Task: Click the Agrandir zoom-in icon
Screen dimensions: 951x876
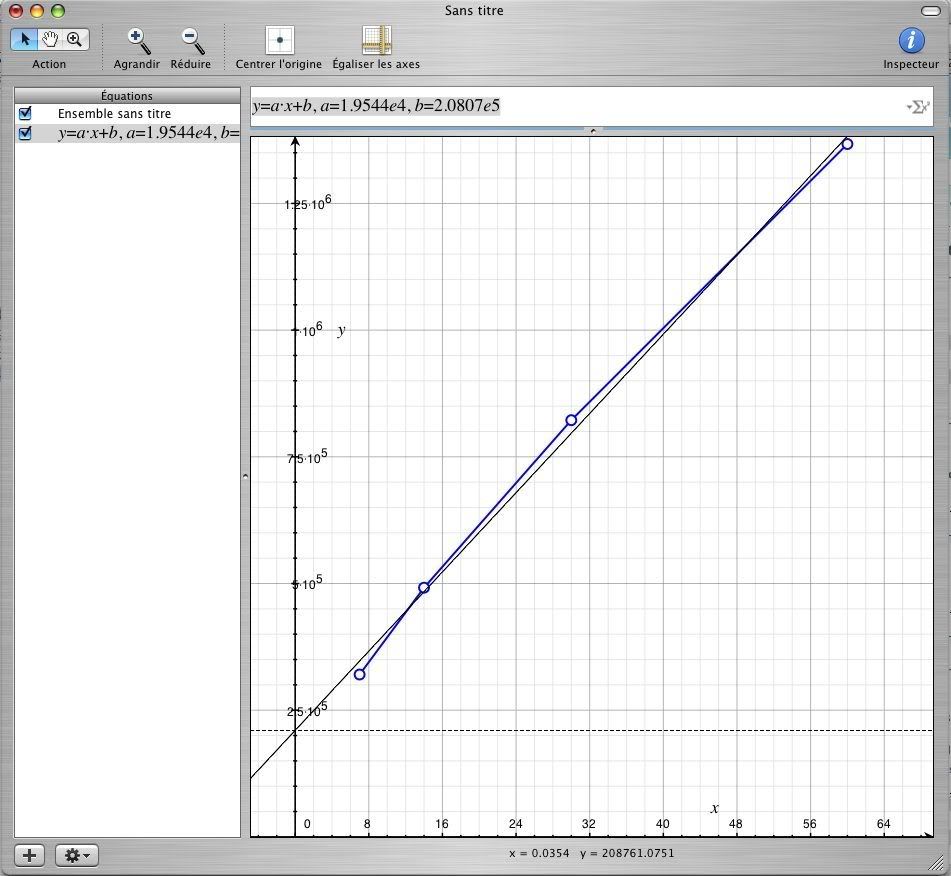Action: pos(138,40)
